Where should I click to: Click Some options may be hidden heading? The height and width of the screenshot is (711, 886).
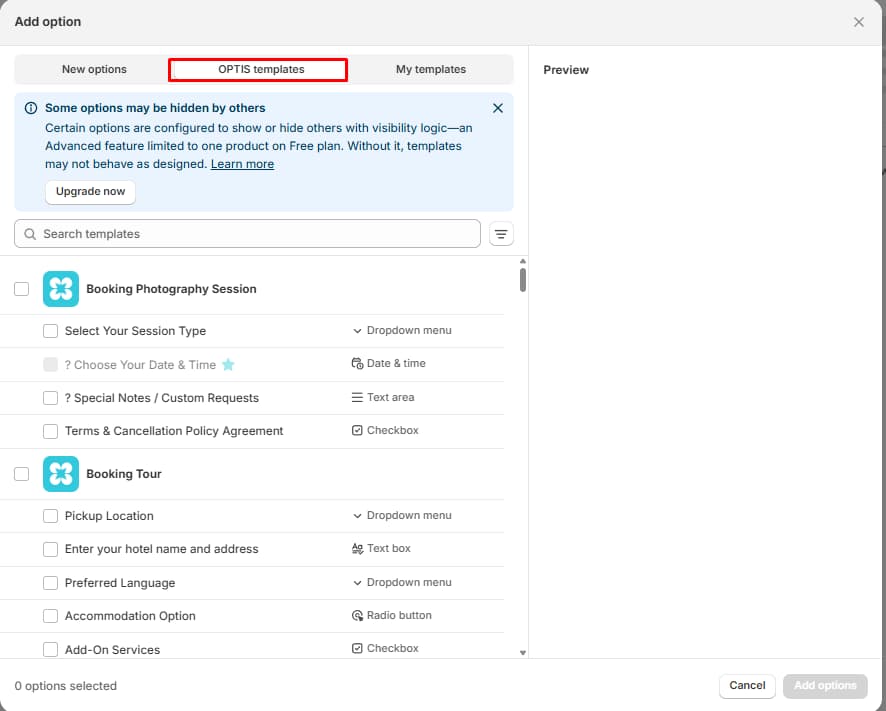[155, 108]
